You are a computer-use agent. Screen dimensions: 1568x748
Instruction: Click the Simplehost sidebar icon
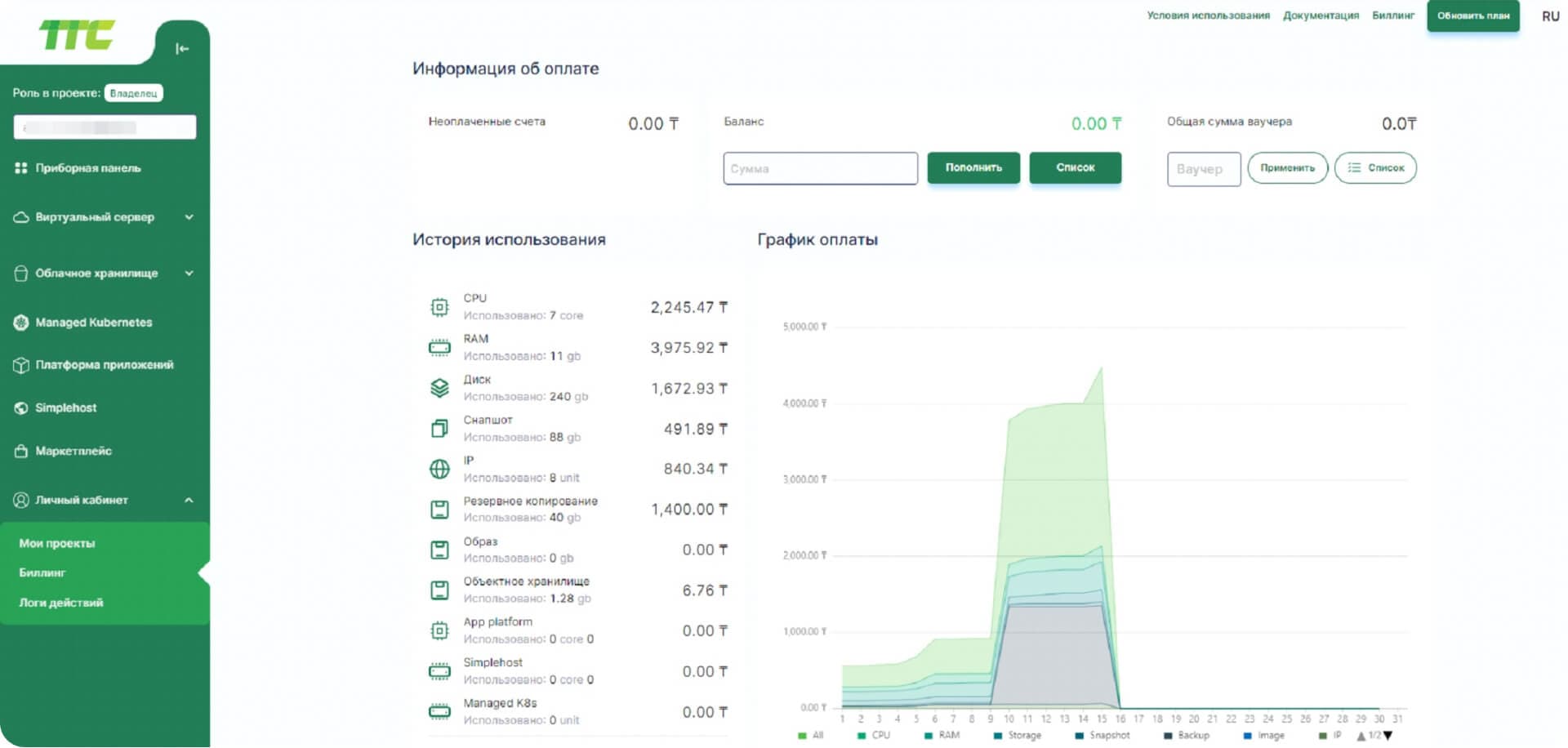click(x=21, y=408)
